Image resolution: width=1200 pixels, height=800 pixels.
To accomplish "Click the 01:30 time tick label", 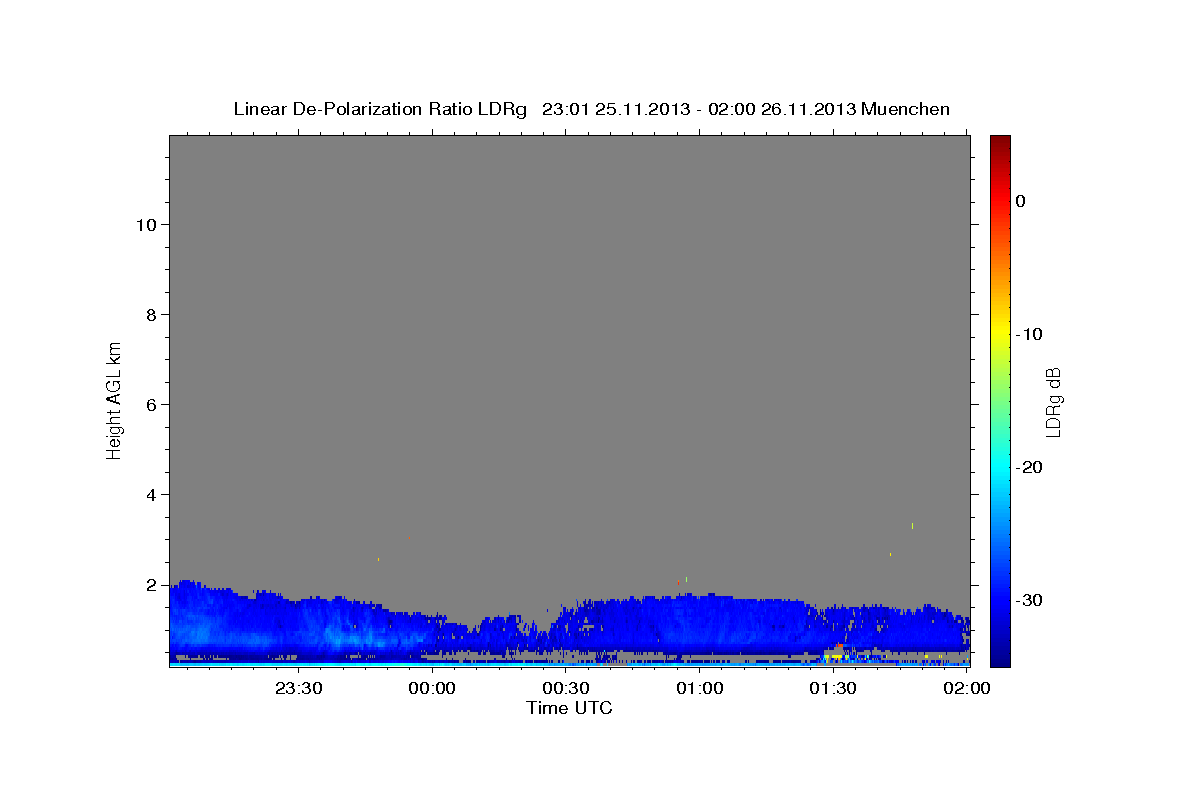I will click(x=832, y=689).
